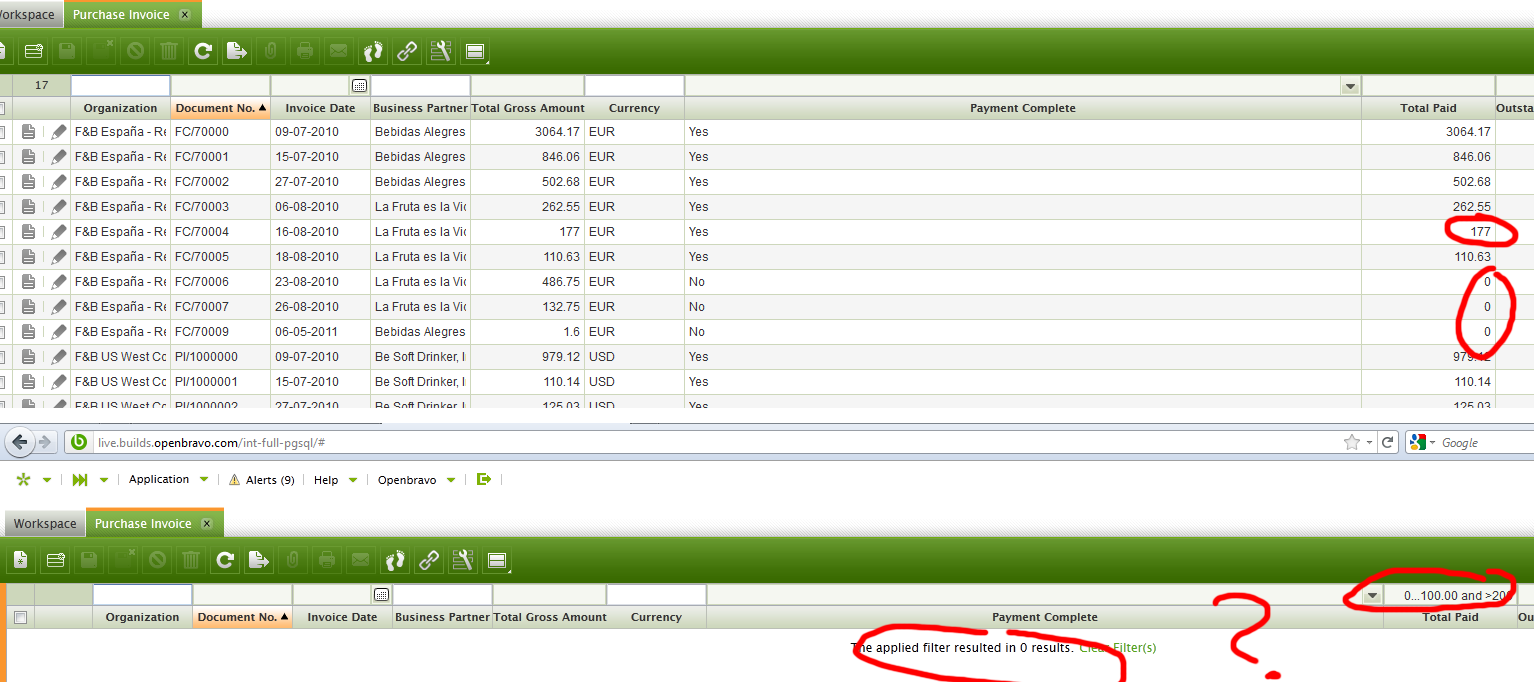Open the Payment Complete filter dropdown in the lower grid
The height and width of the screenshot is (682, 1534).
[x=1373, y=595]
